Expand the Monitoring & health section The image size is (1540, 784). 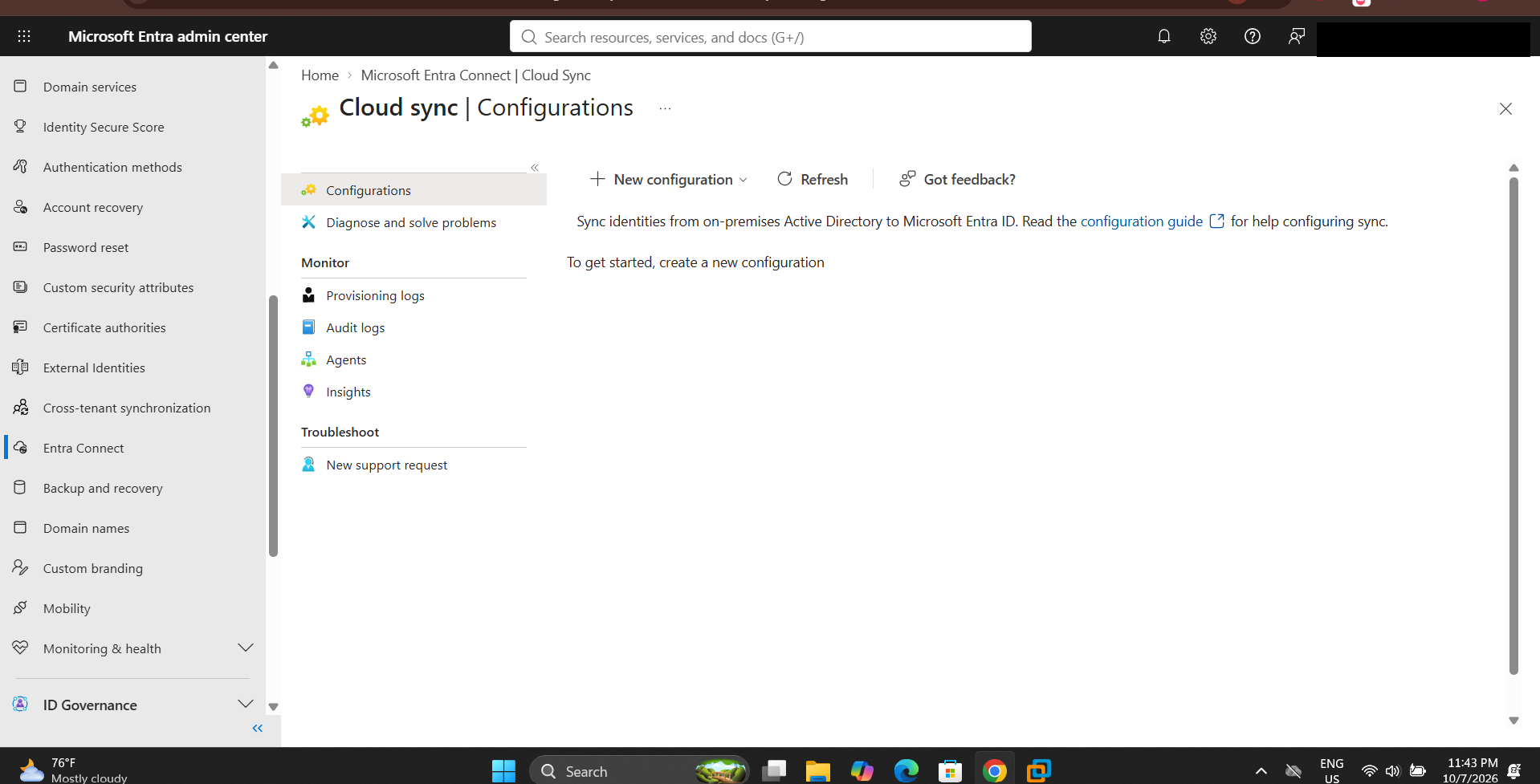(246, 648)
